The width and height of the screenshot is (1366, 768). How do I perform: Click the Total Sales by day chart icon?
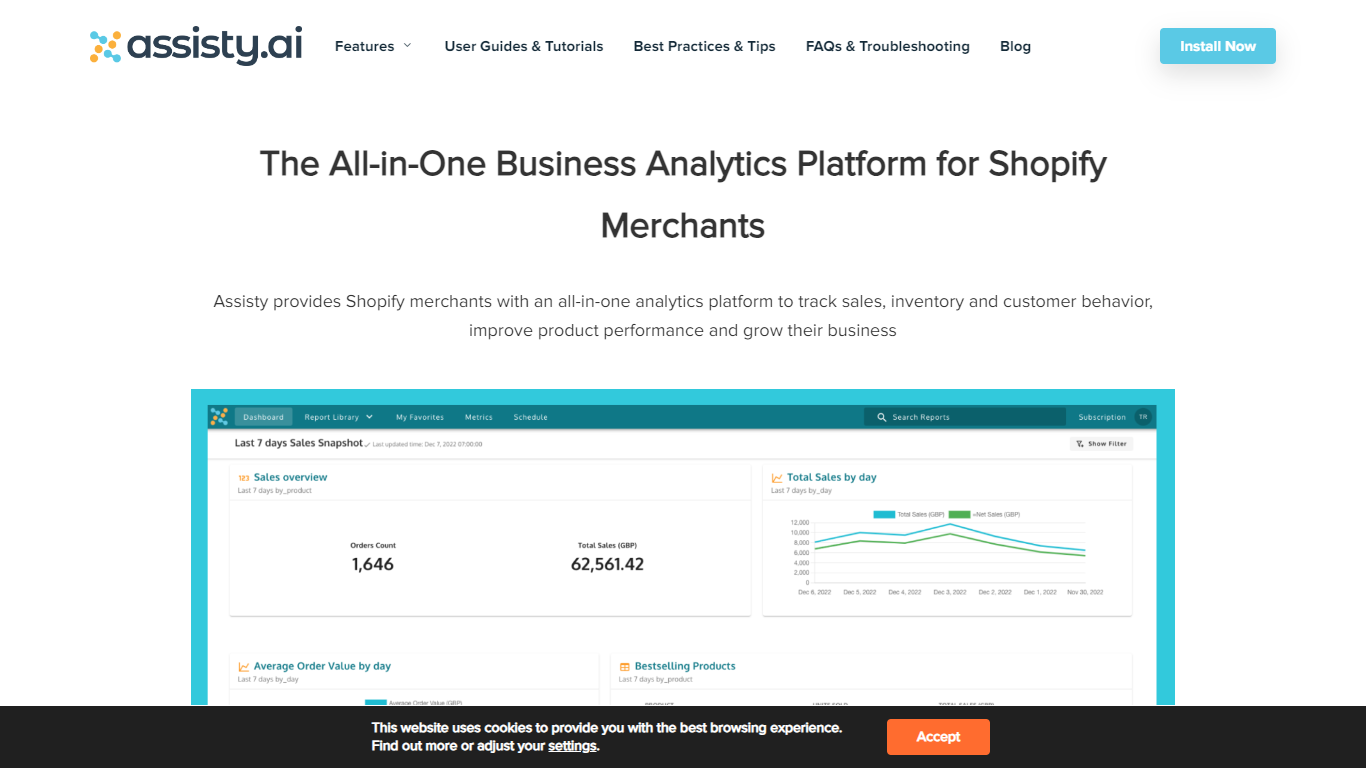(777, 478)
